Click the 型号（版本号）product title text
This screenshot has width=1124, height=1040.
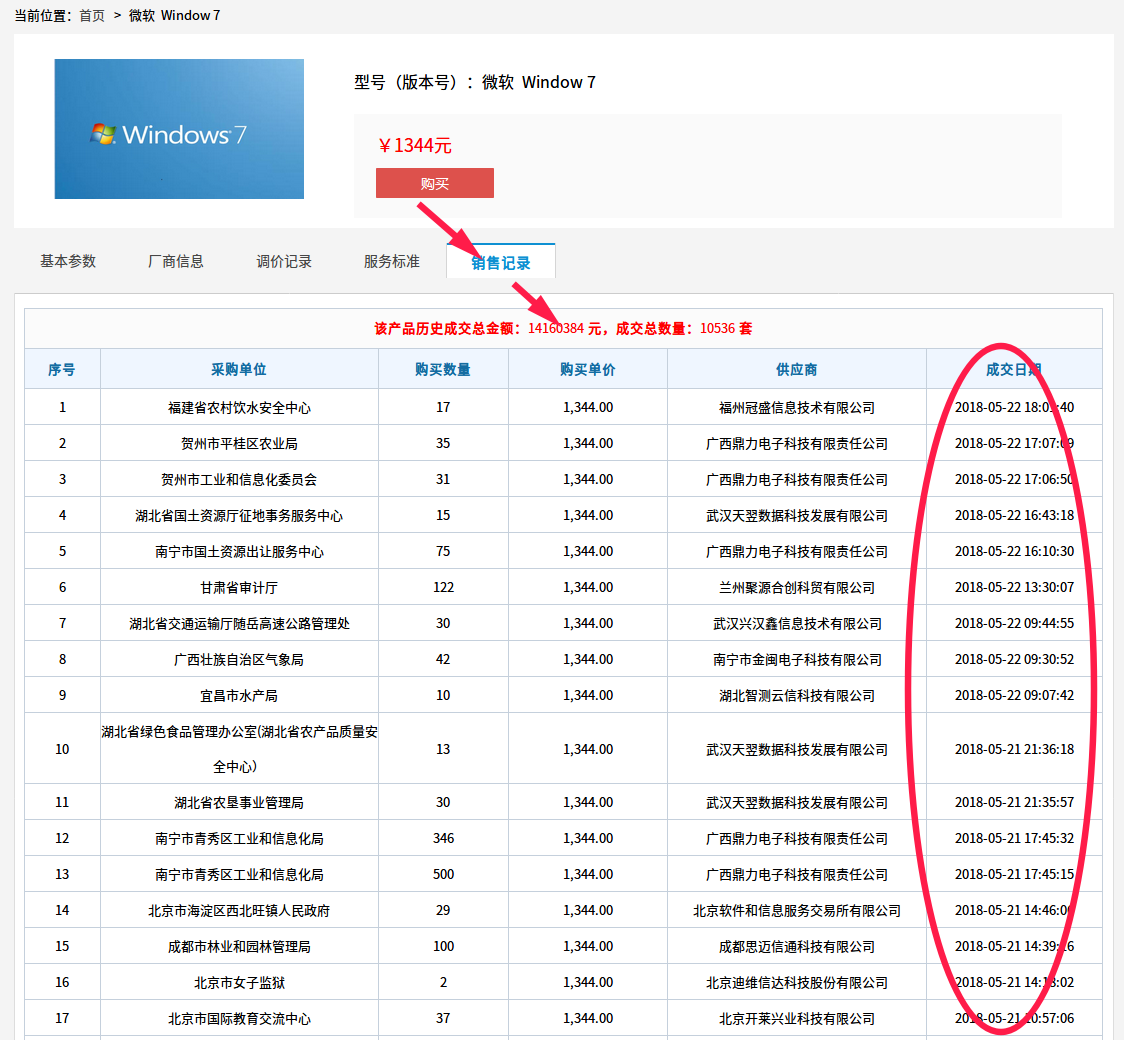[x=475, y=82]
